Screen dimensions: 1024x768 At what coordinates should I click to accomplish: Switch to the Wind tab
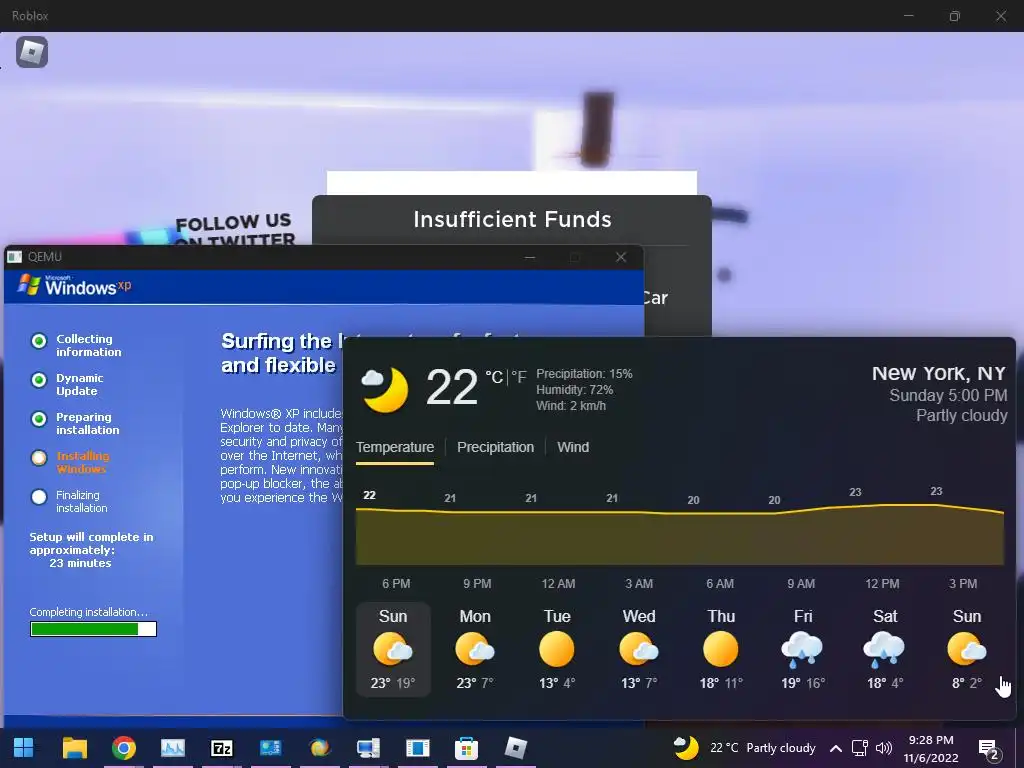click(573, 447)
